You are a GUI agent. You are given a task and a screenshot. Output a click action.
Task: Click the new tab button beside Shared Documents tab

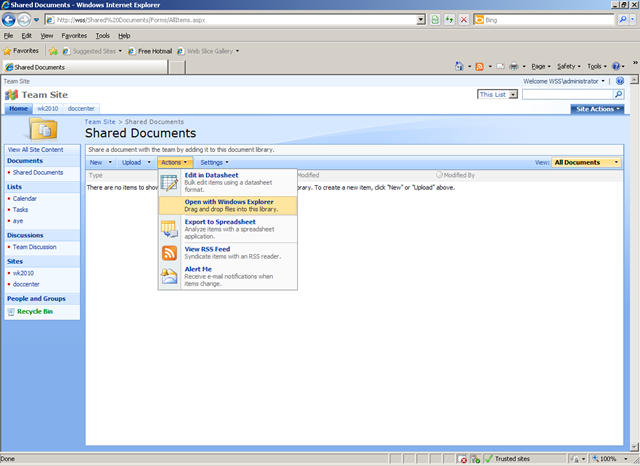pos(177,67)
